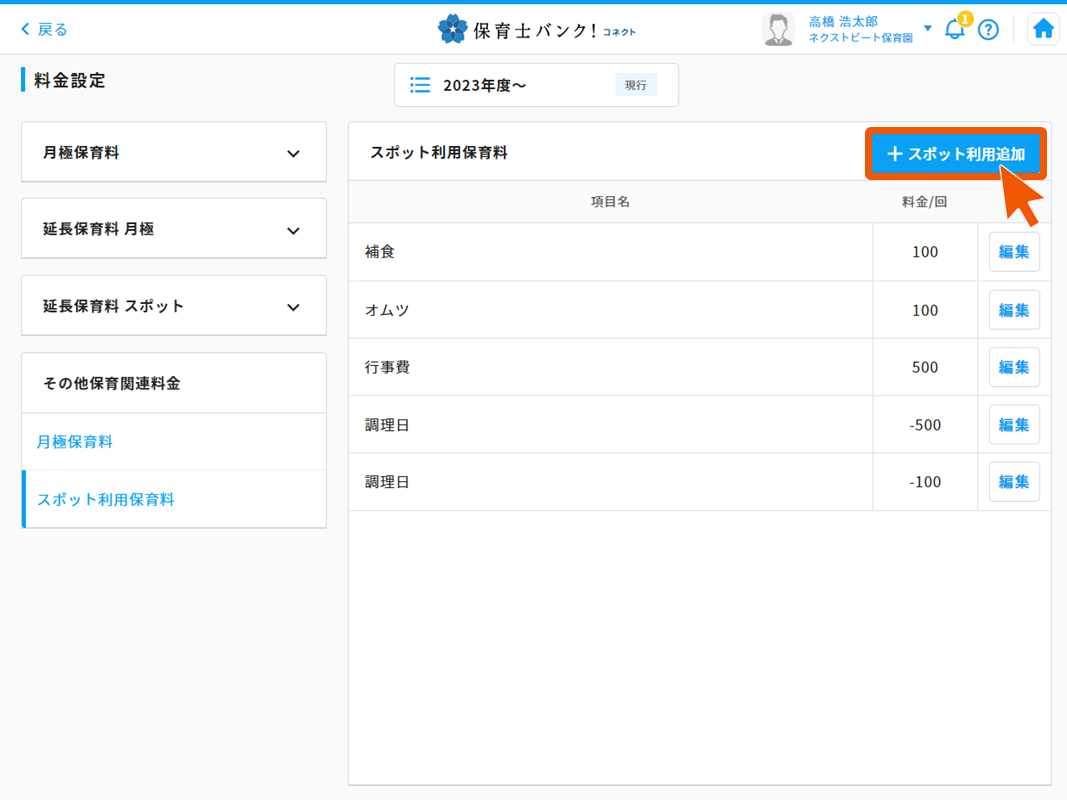Click the スポット利用追加 button
This screenshot has height=800, width=1067.
click(955, 154)
